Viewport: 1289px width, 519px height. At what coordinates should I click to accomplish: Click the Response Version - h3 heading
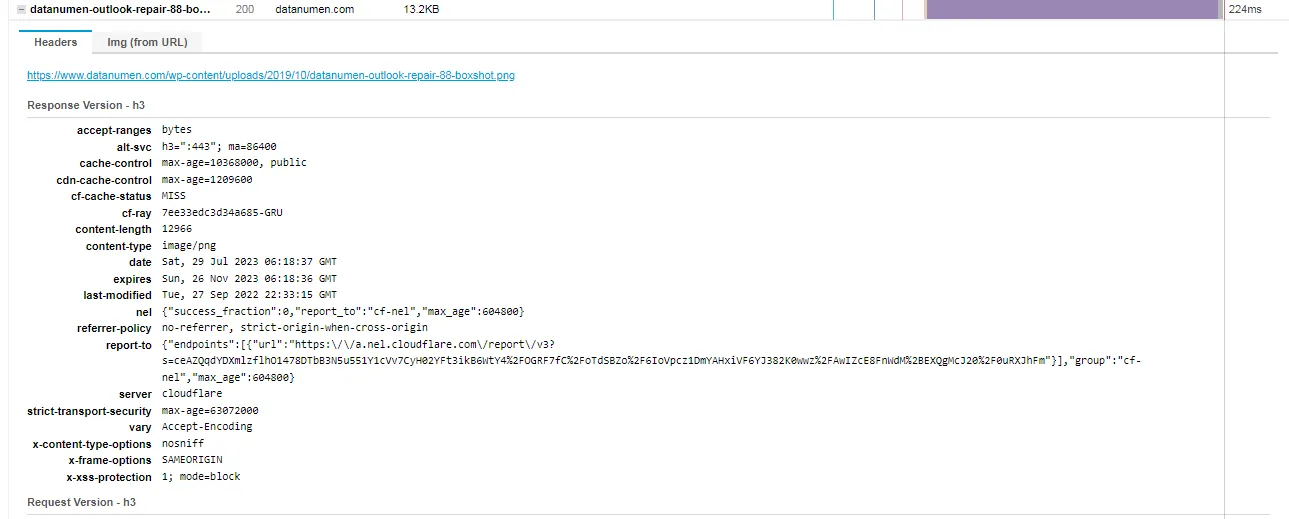coord(86,105)
